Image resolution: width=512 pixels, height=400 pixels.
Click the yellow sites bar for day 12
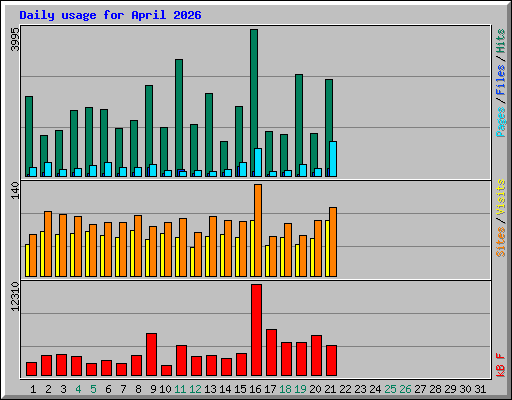pos(192,262)
